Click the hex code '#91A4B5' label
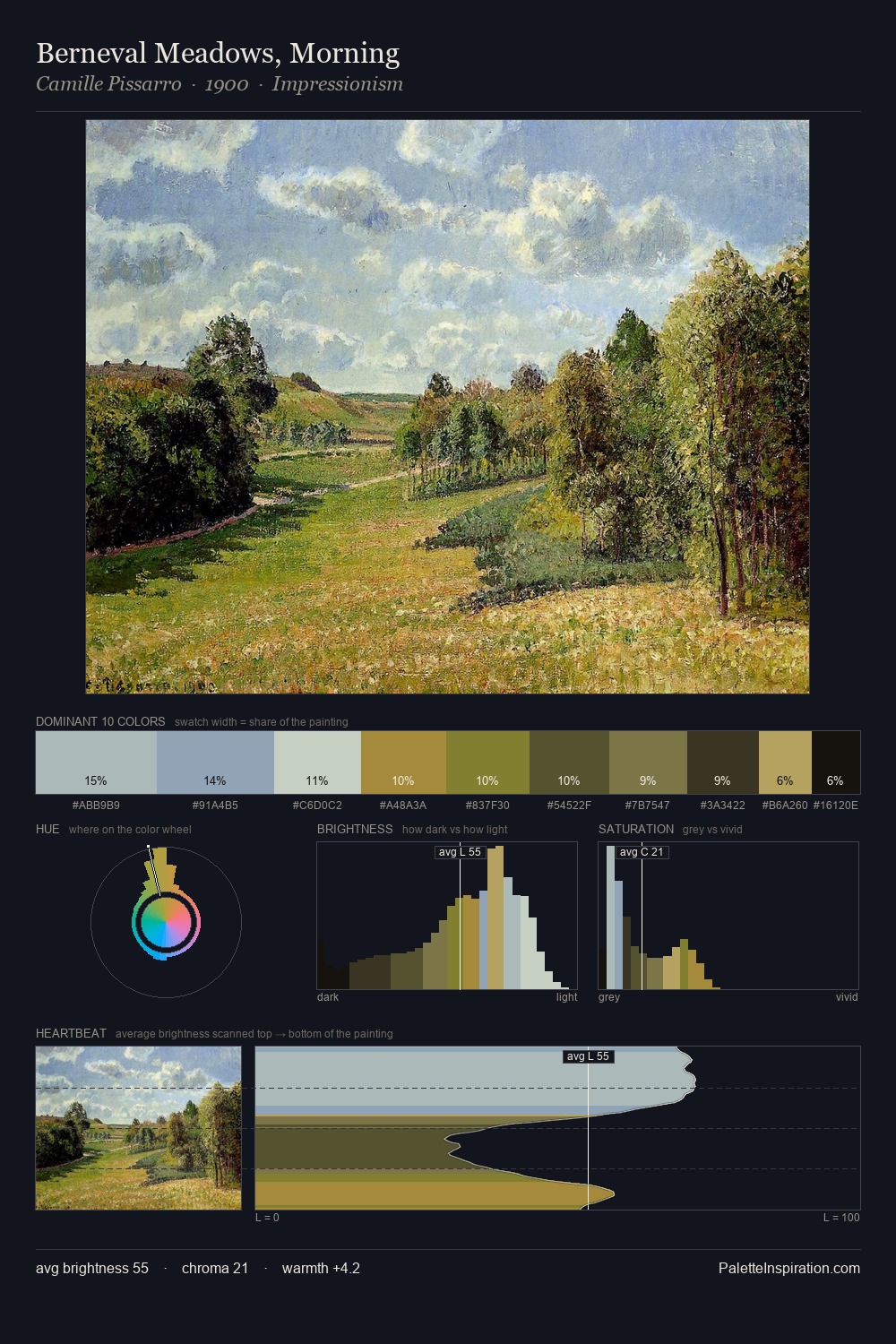 tap(215, 806)
